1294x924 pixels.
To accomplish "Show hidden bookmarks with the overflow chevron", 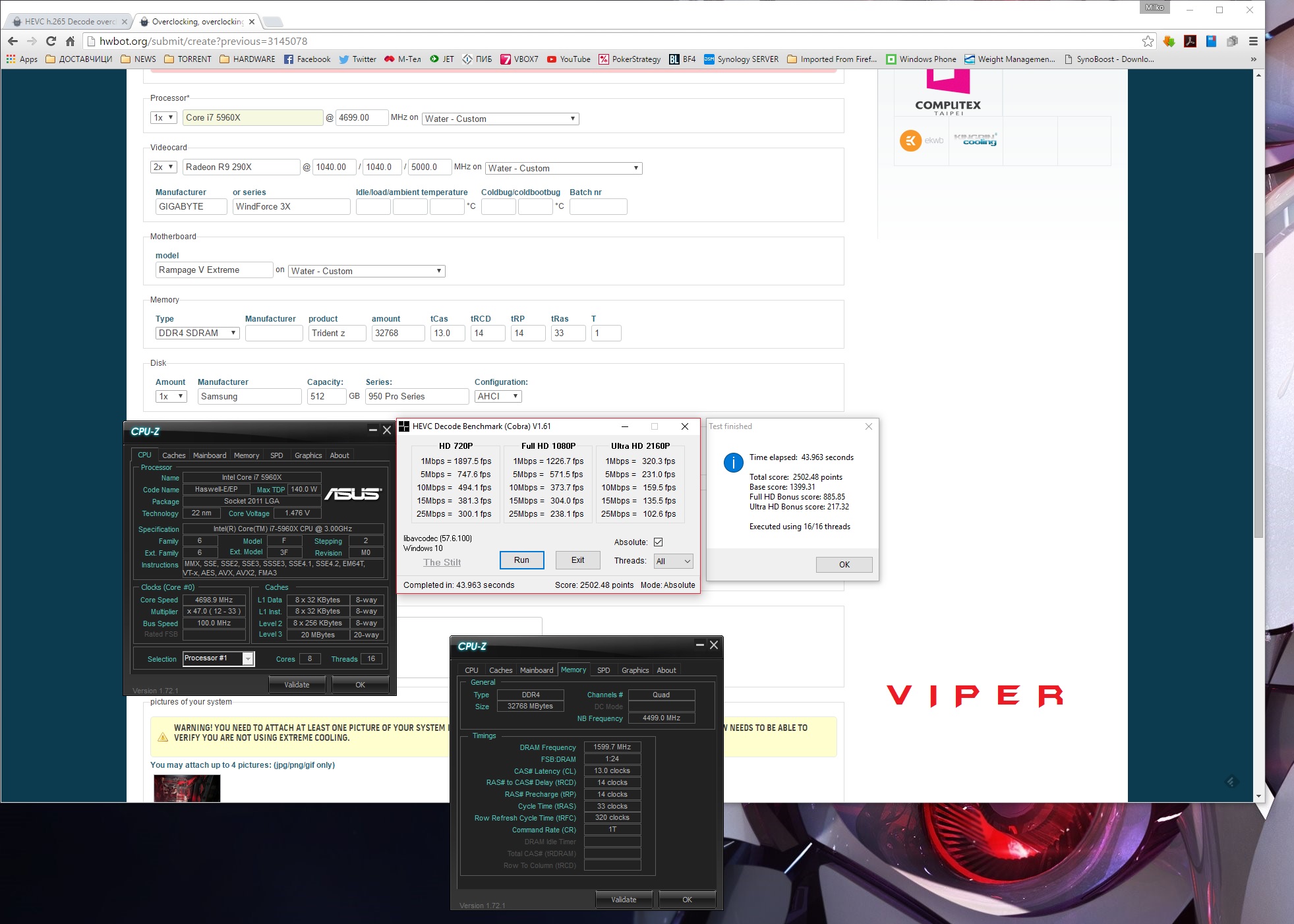I will [1253, 59].
